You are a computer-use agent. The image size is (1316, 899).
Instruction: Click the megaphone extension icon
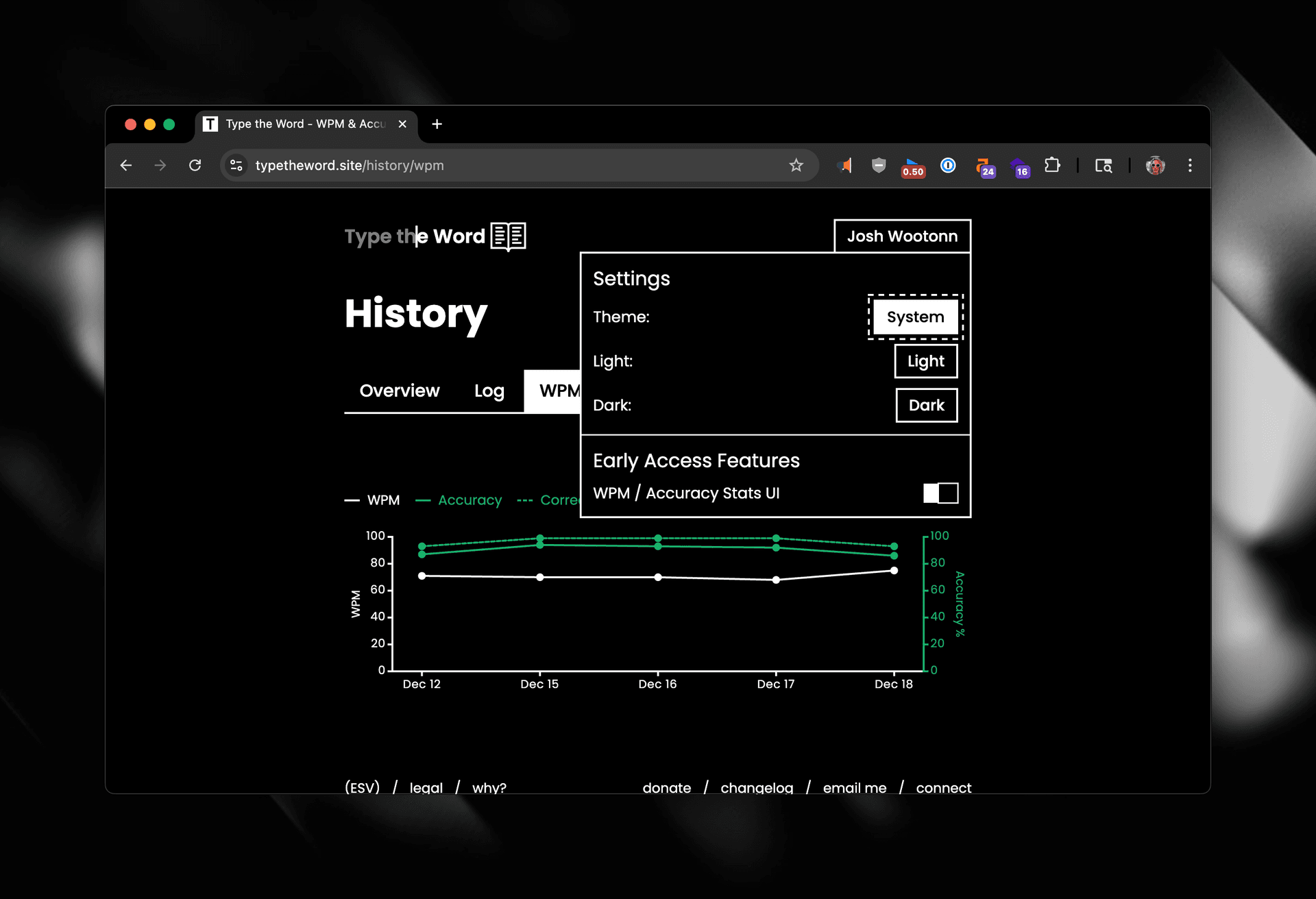pos(844,165)
